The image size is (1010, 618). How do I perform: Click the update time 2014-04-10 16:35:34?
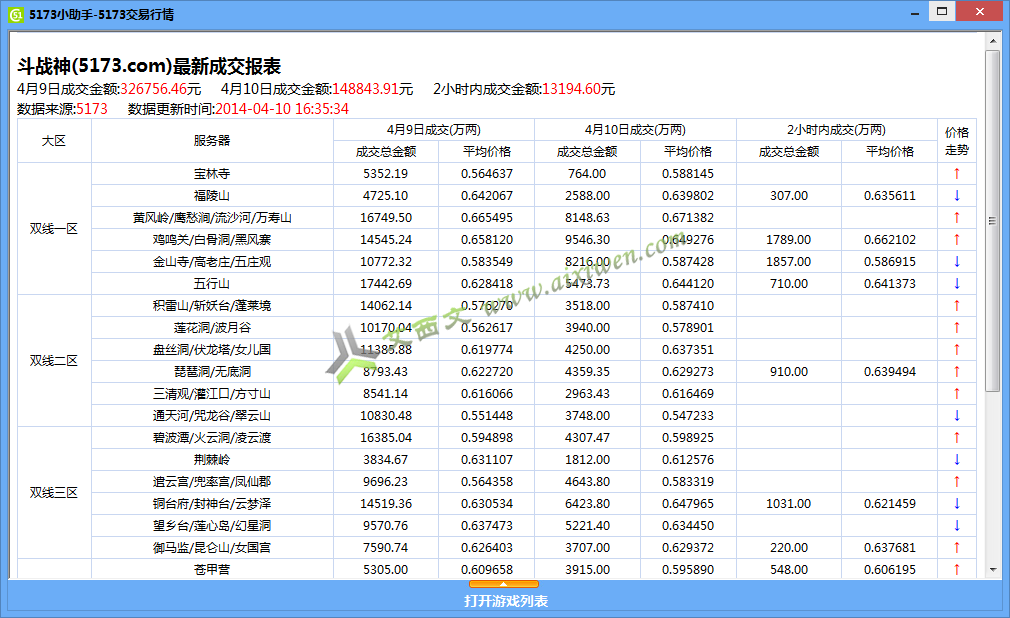click(281, 109)
